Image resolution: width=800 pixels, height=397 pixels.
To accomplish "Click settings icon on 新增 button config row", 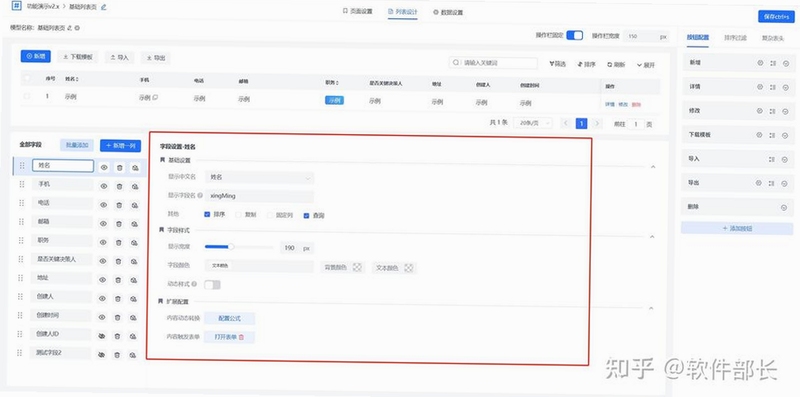I will tap(760, 63).
